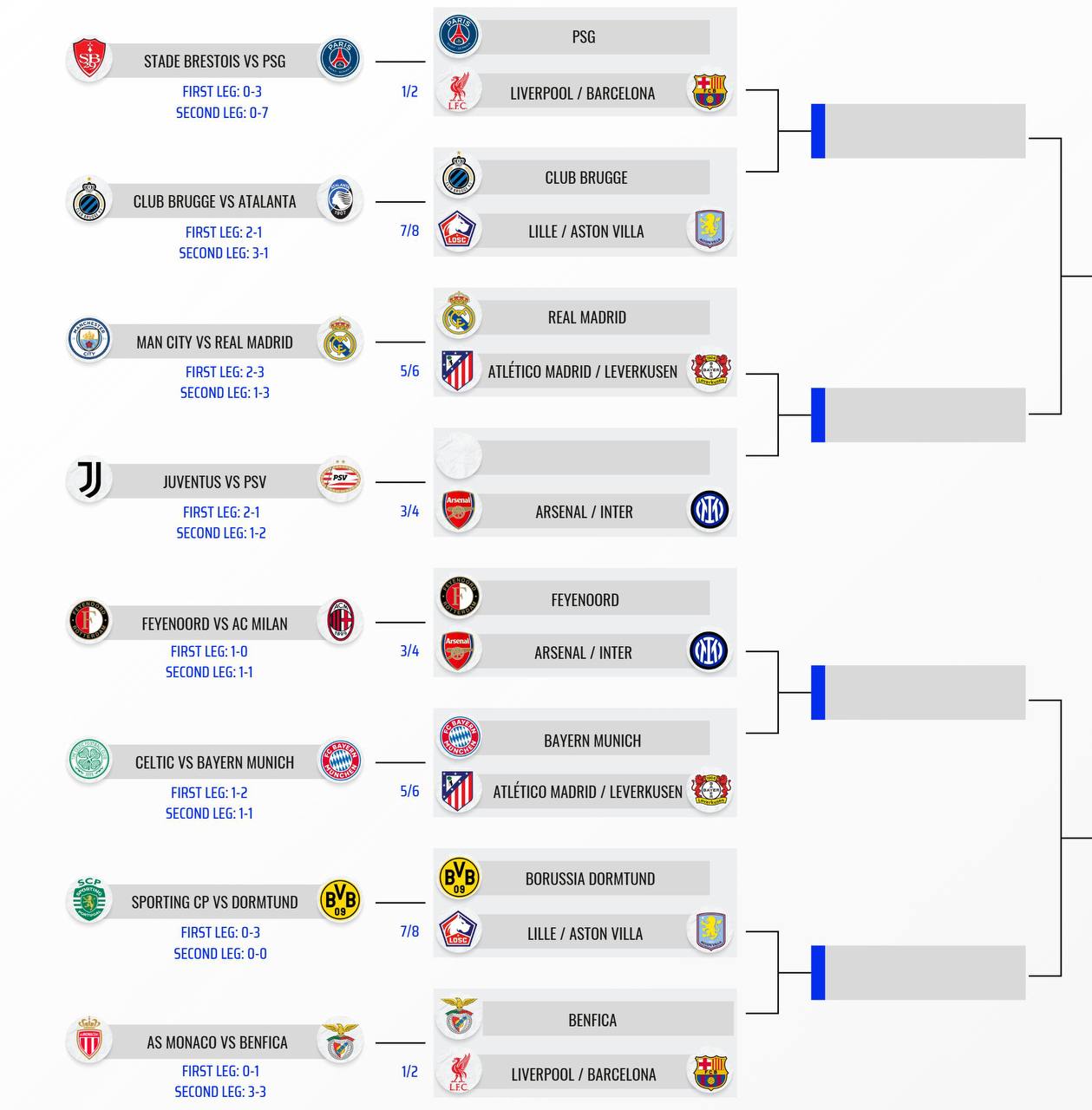Screen dimensions: 1092x1110
Task: Open the AS Monaco vs Benfica matchup
Action: point(216,1043)
